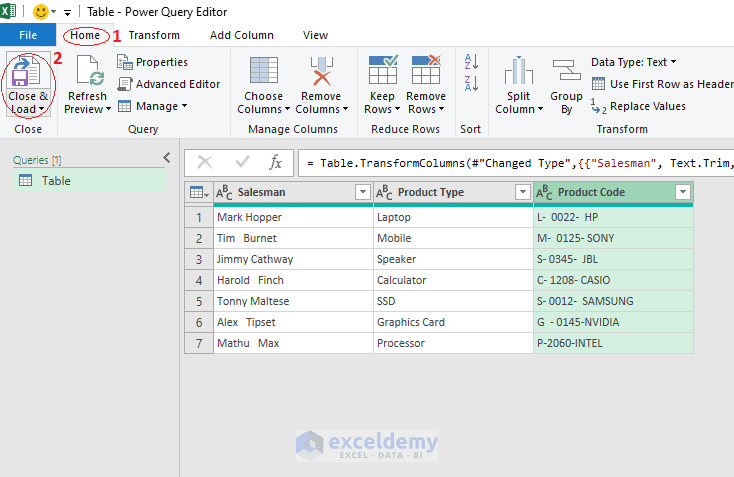Viewport: 734px width, 477px height.
Task: Click cell S- 0012- SAMSUNG
Action: pos(614,301)
